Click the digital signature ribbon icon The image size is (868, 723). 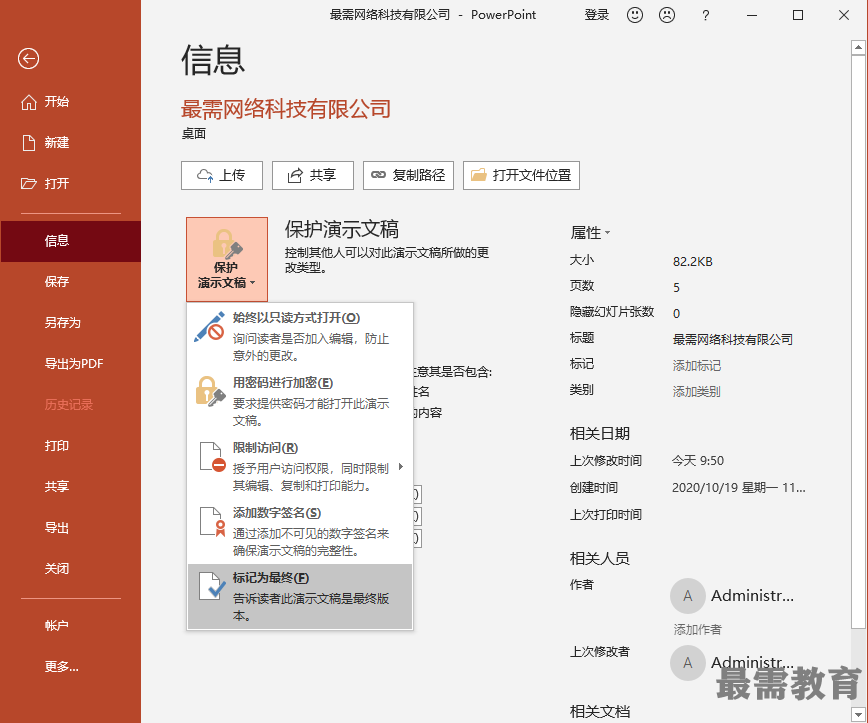coord(212,522)
